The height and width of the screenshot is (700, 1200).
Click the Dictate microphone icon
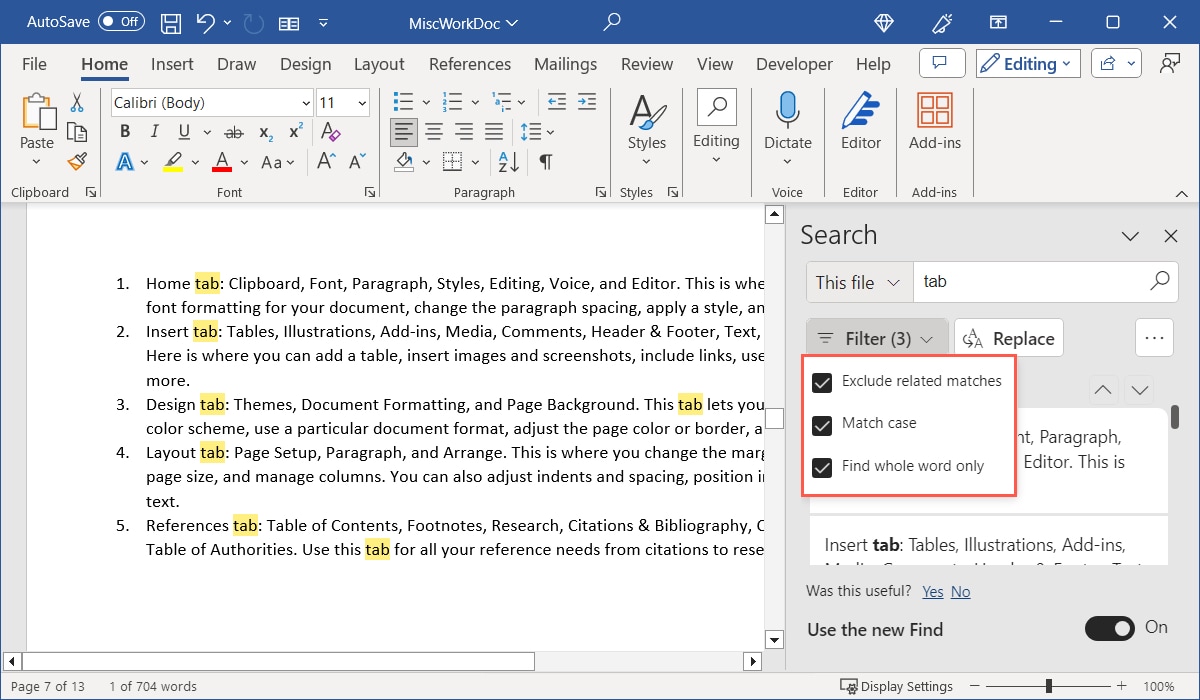787,111
